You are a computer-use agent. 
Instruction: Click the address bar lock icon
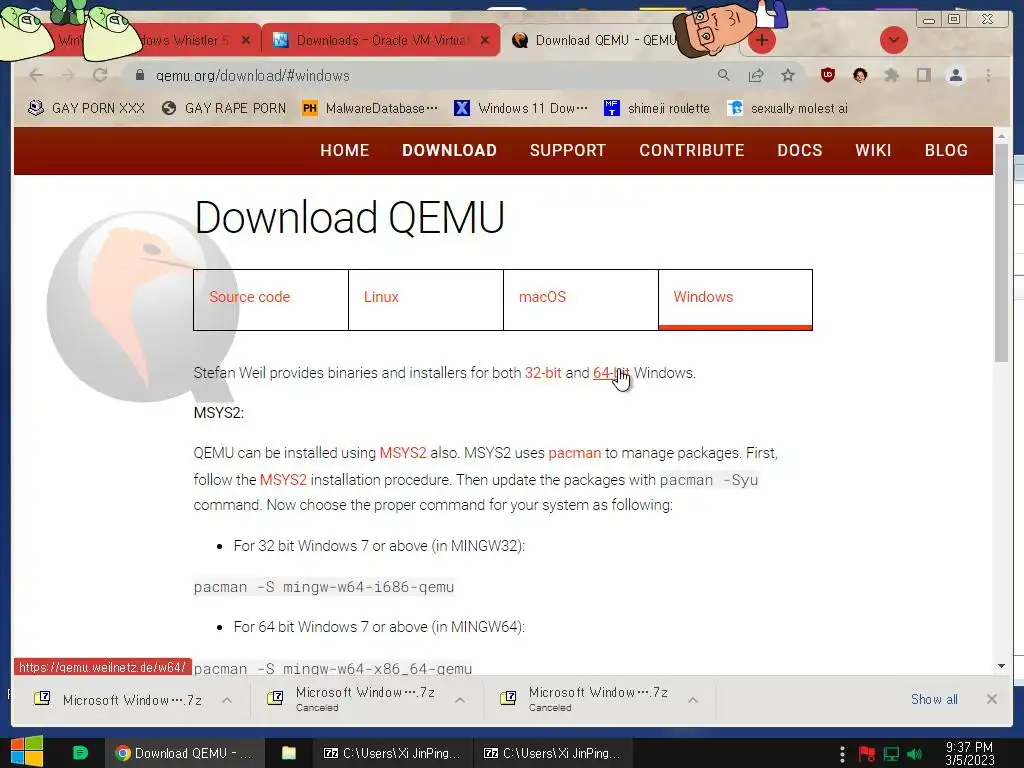[x=139, y=76]
